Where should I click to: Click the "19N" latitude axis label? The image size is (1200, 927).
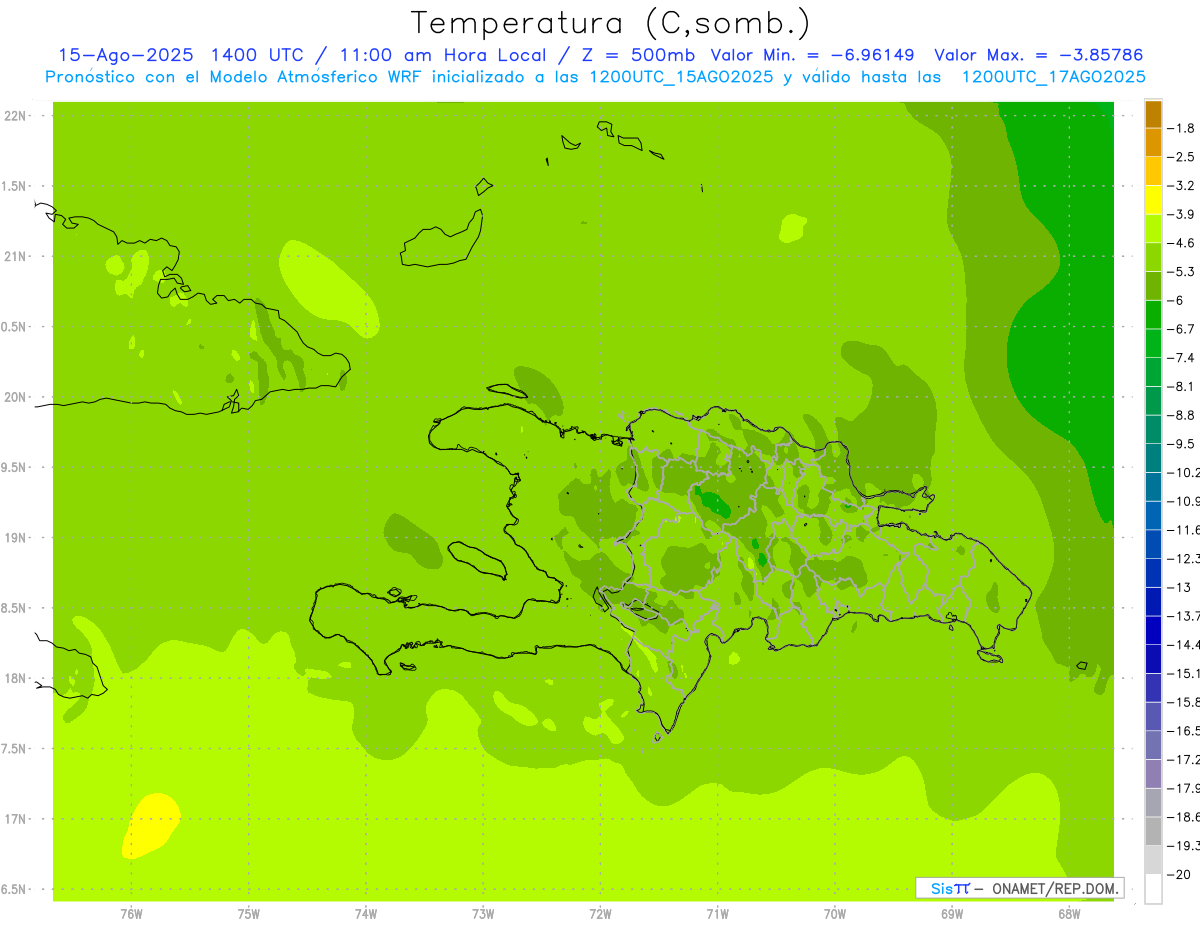point(16,538)
